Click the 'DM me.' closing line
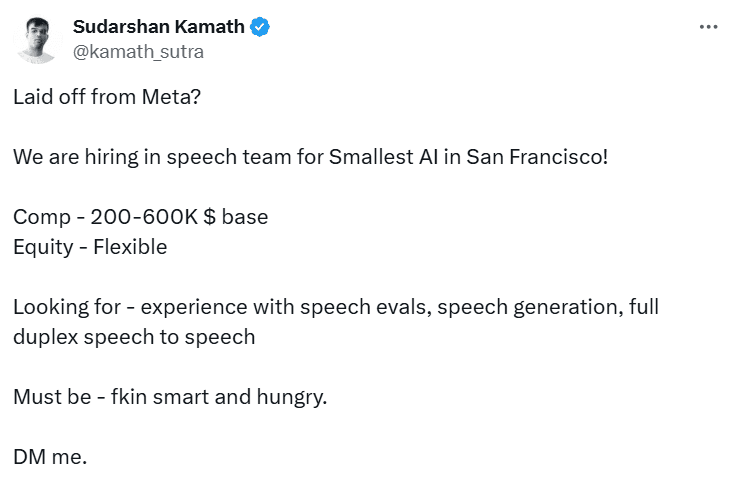This screenshot has height=478, width=735. pyautogui.click(x=50, y=456)
